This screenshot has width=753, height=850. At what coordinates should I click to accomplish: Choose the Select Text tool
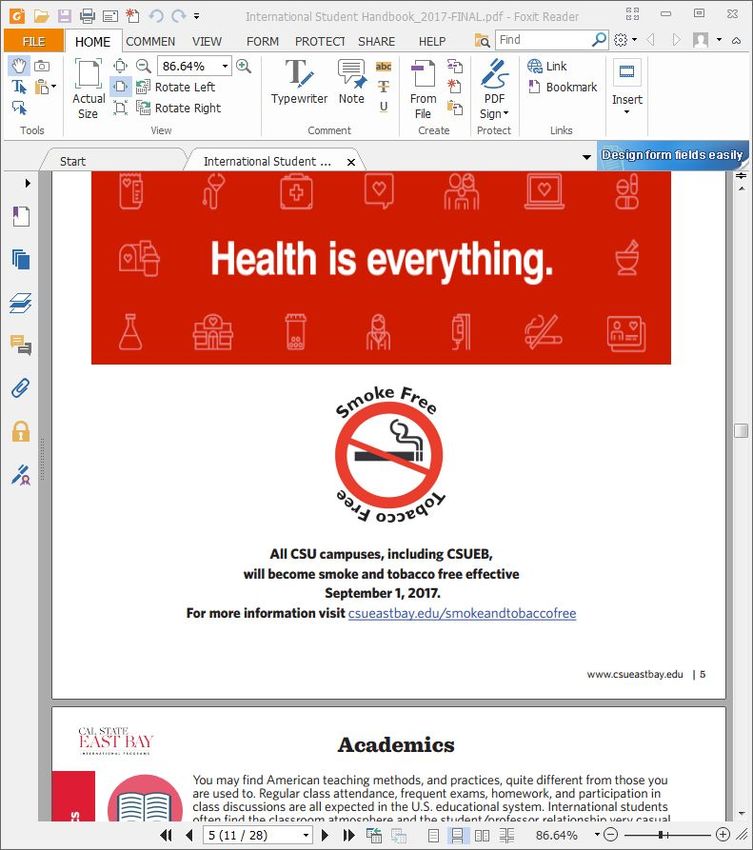point(18,87)
